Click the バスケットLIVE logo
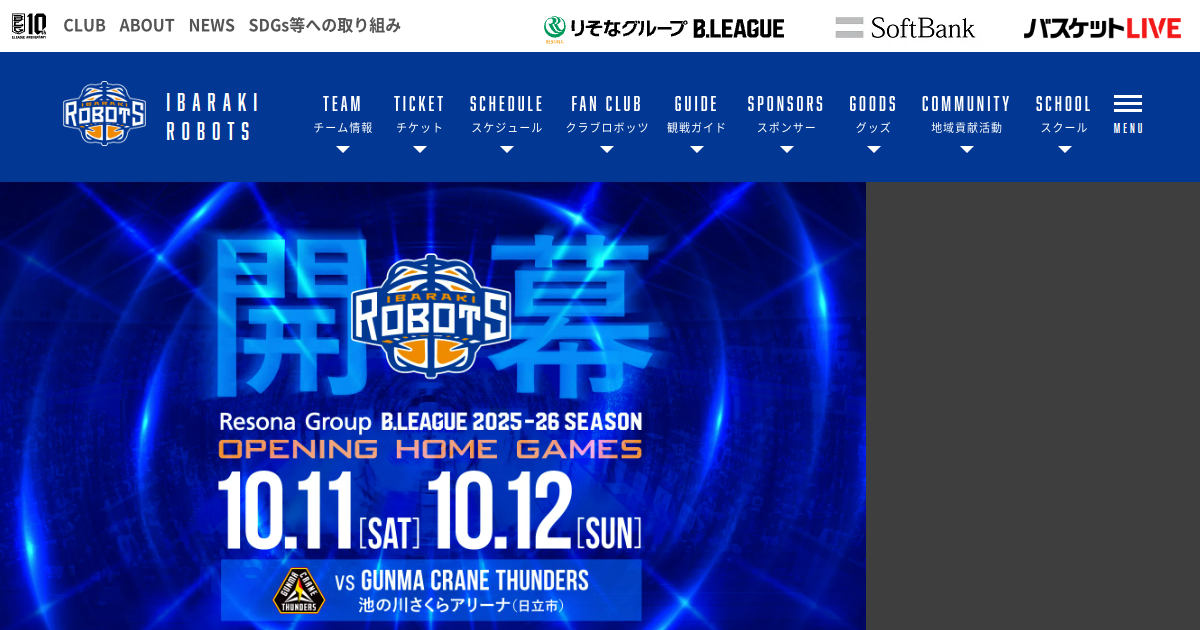This screenshot has width=1200, height=630. 1102,28
